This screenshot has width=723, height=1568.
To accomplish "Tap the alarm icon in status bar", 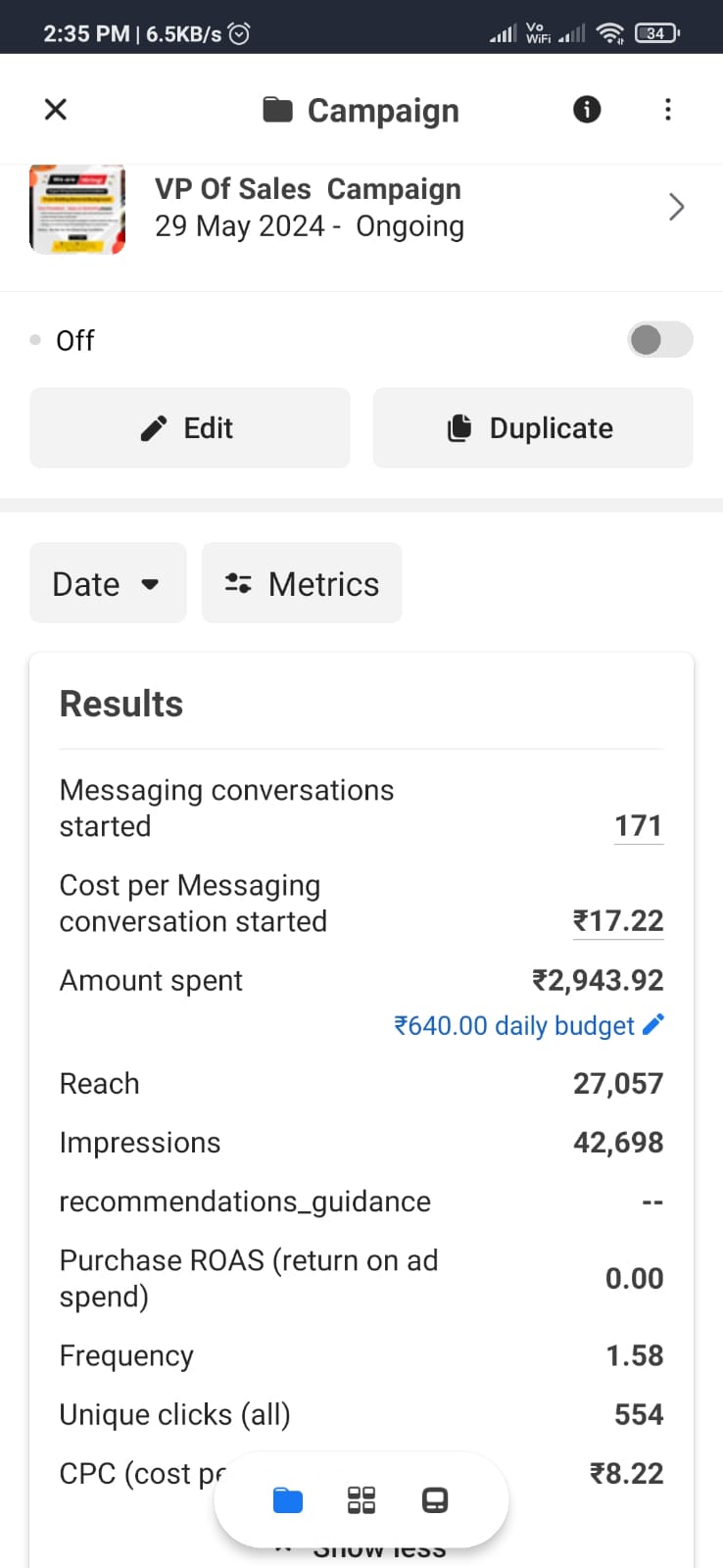I will click(x=239, y=33).
